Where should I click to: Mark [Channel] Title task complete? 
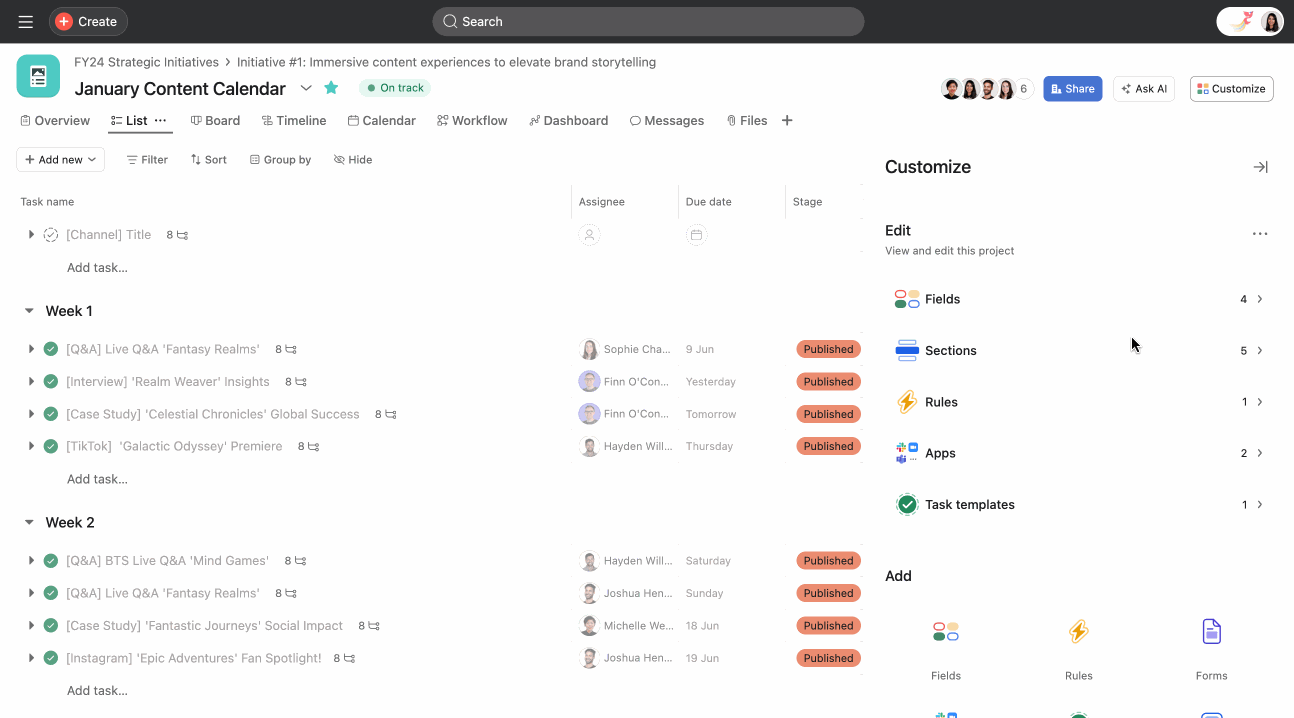51,235
